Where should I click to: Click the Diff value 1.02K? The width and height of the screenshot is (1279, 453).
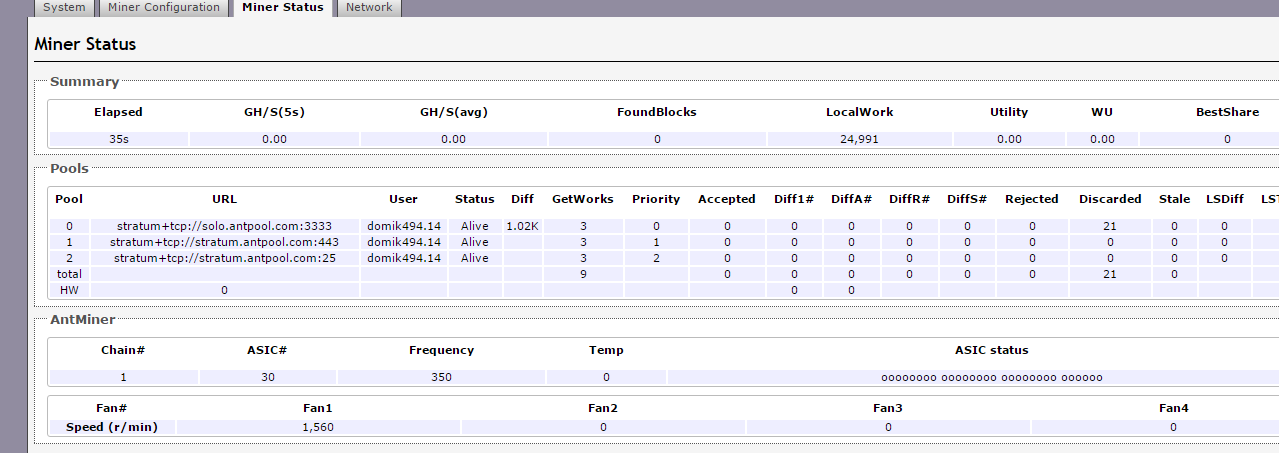[x=523, y=227]
